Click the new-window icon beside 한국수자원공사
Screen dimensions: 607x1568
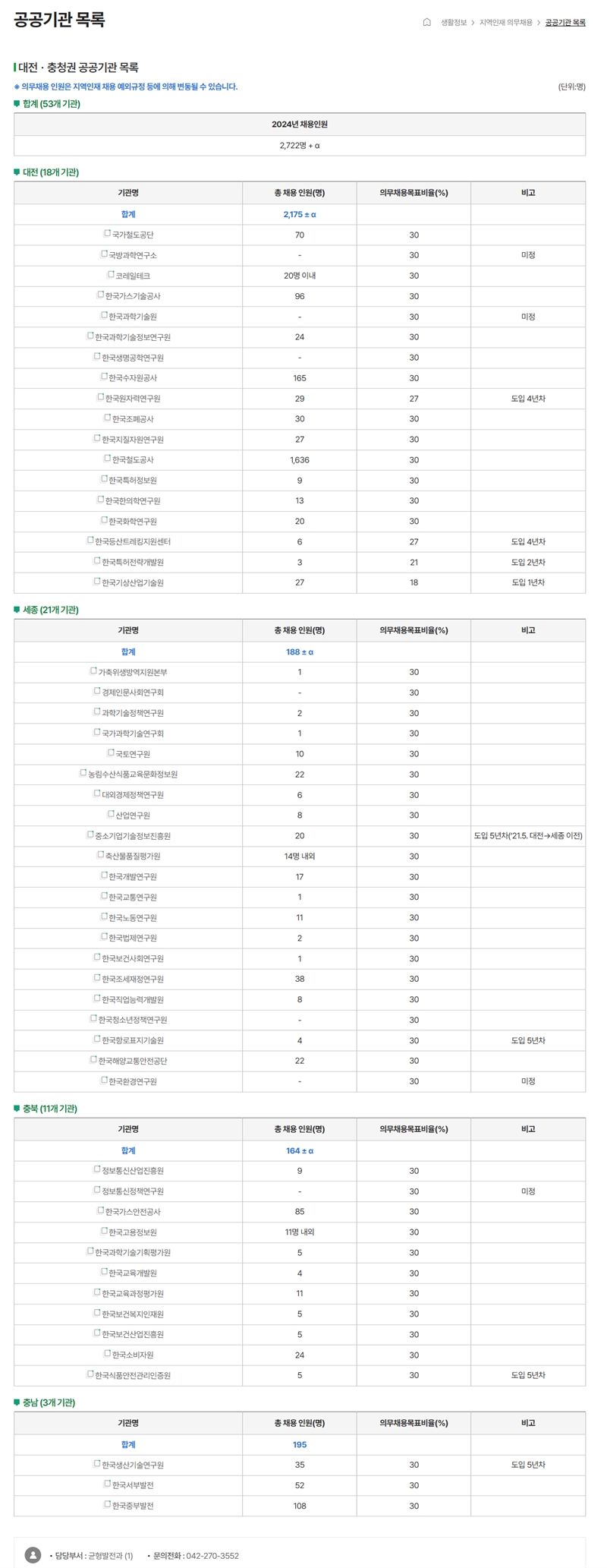(104, 377)
